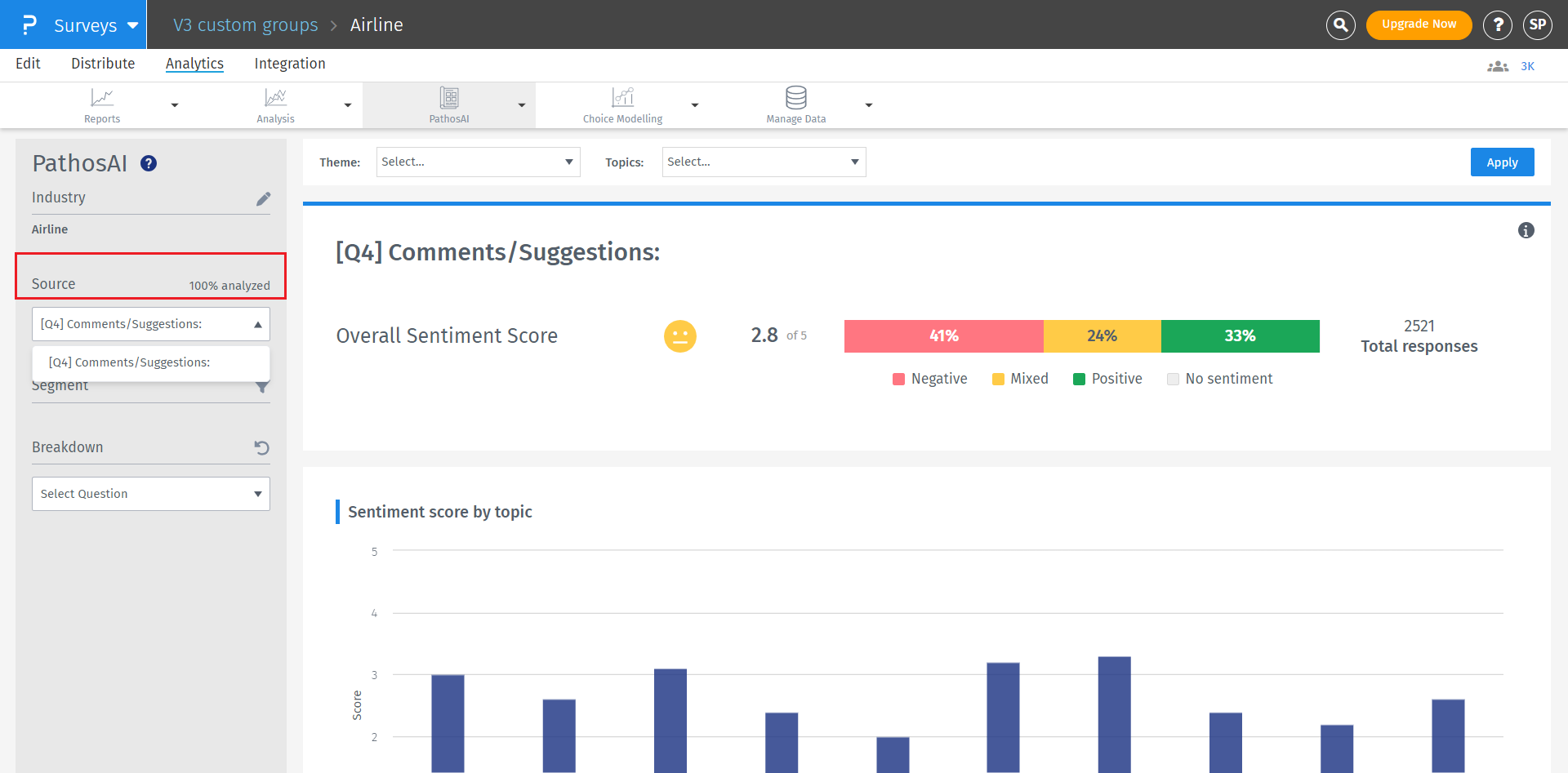Toggle the Negative sentiment legend swatch
Image resolution: width=1568 pixels, height=773 pixels.
(899, 379)
